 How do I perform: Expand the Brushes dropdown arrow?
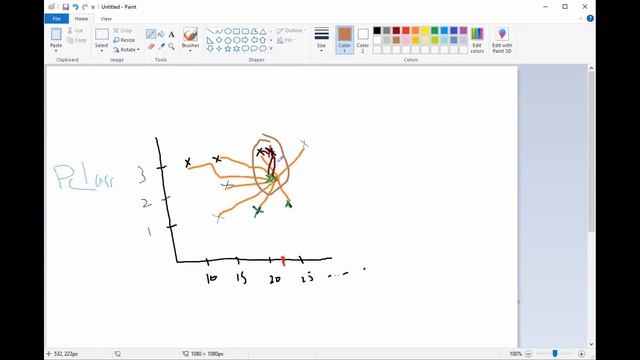(x=190, y=51)
